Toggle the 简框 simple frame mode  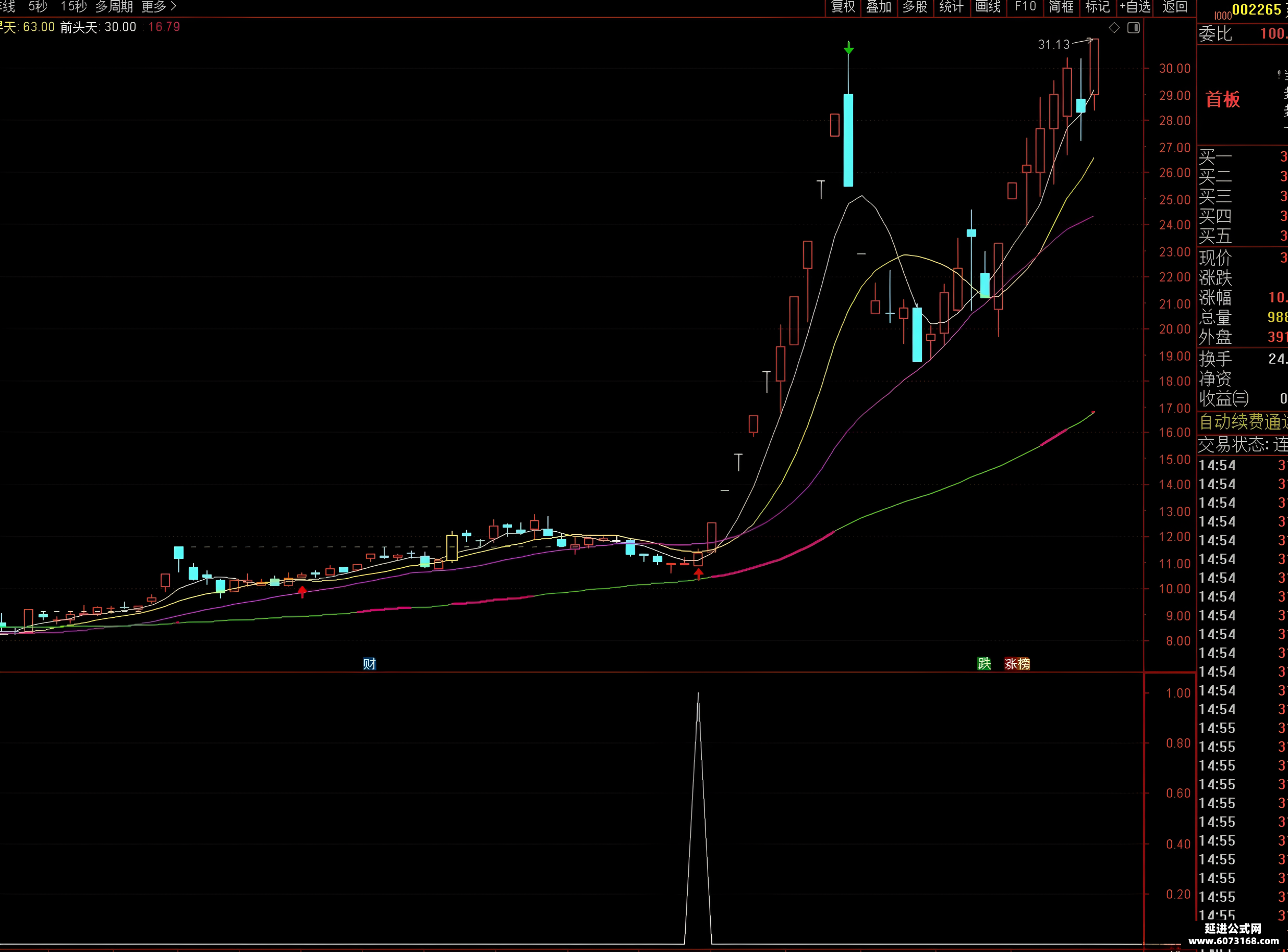pyautogui.click(x=1061, y=7)
